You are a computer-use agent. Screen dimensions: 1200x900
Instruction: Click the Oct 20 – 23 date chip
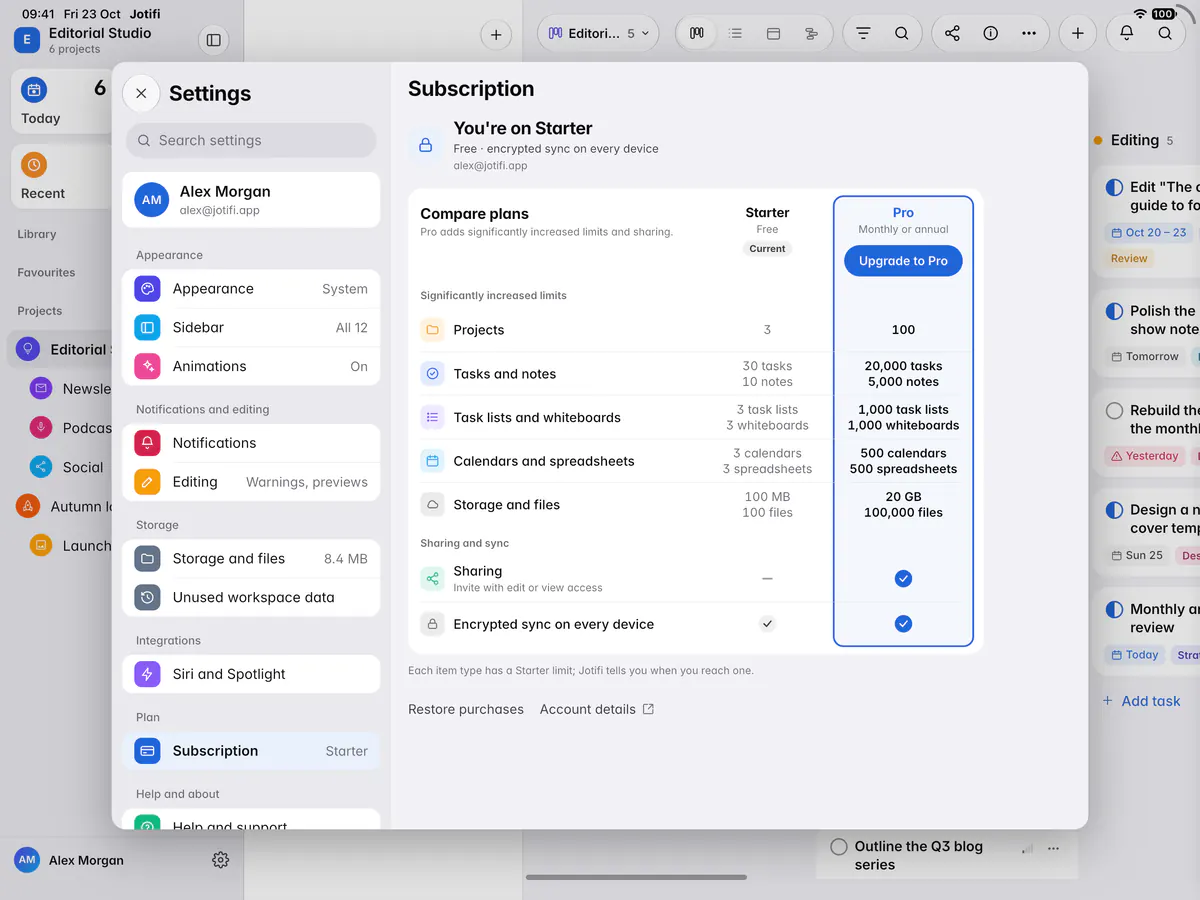(1148, 232)
